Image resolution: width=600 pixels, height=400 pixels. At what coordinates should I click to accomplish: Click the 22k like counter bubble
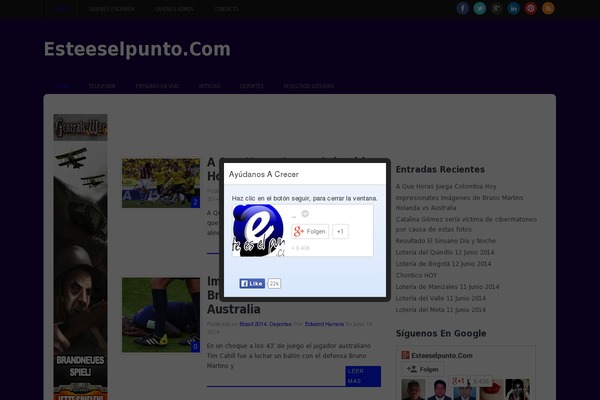(274, 284)
